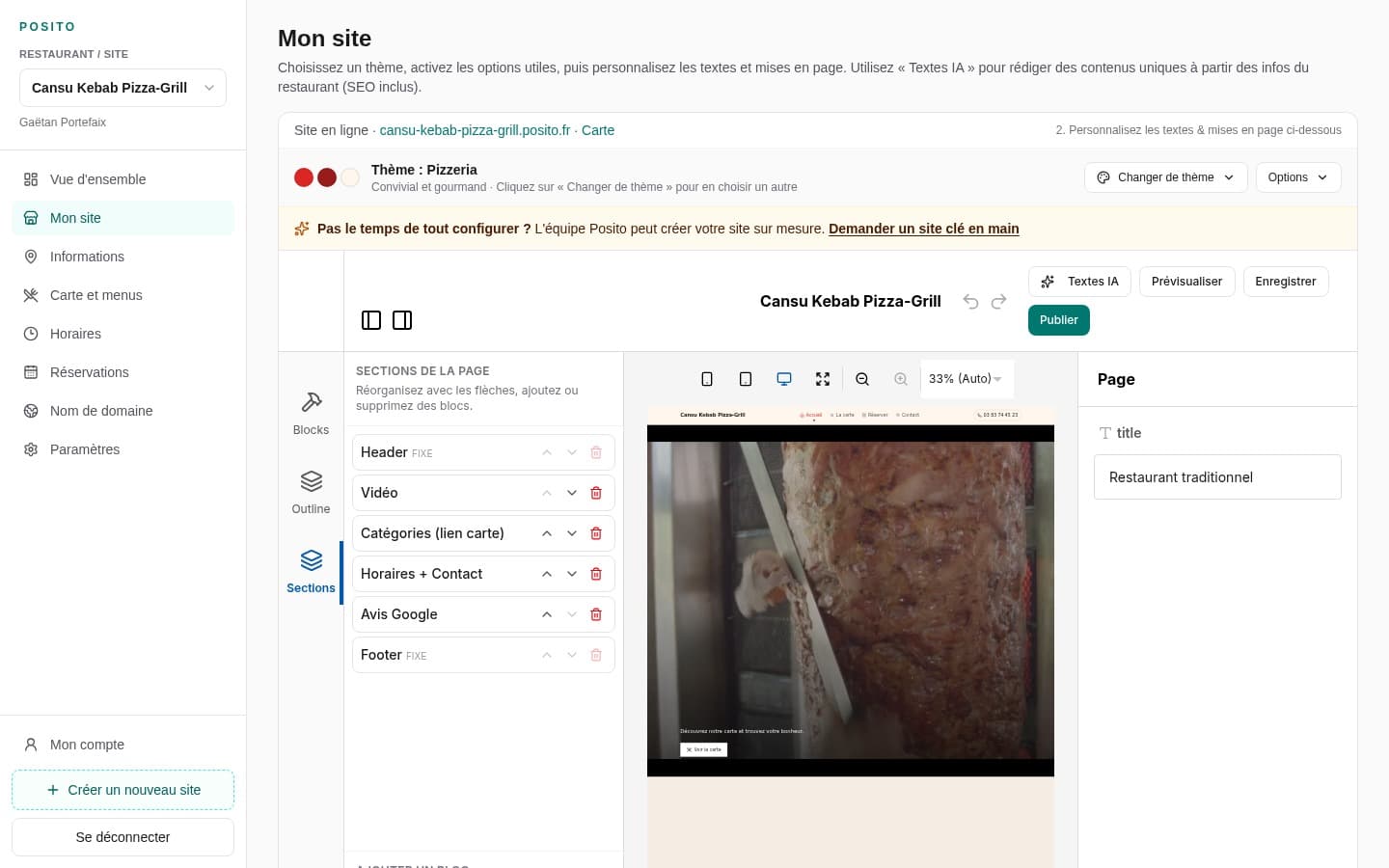The width and height of the screenshot is (1389, 868).
Task: Move Horaires + Contact section down
Action: (572, 574)
